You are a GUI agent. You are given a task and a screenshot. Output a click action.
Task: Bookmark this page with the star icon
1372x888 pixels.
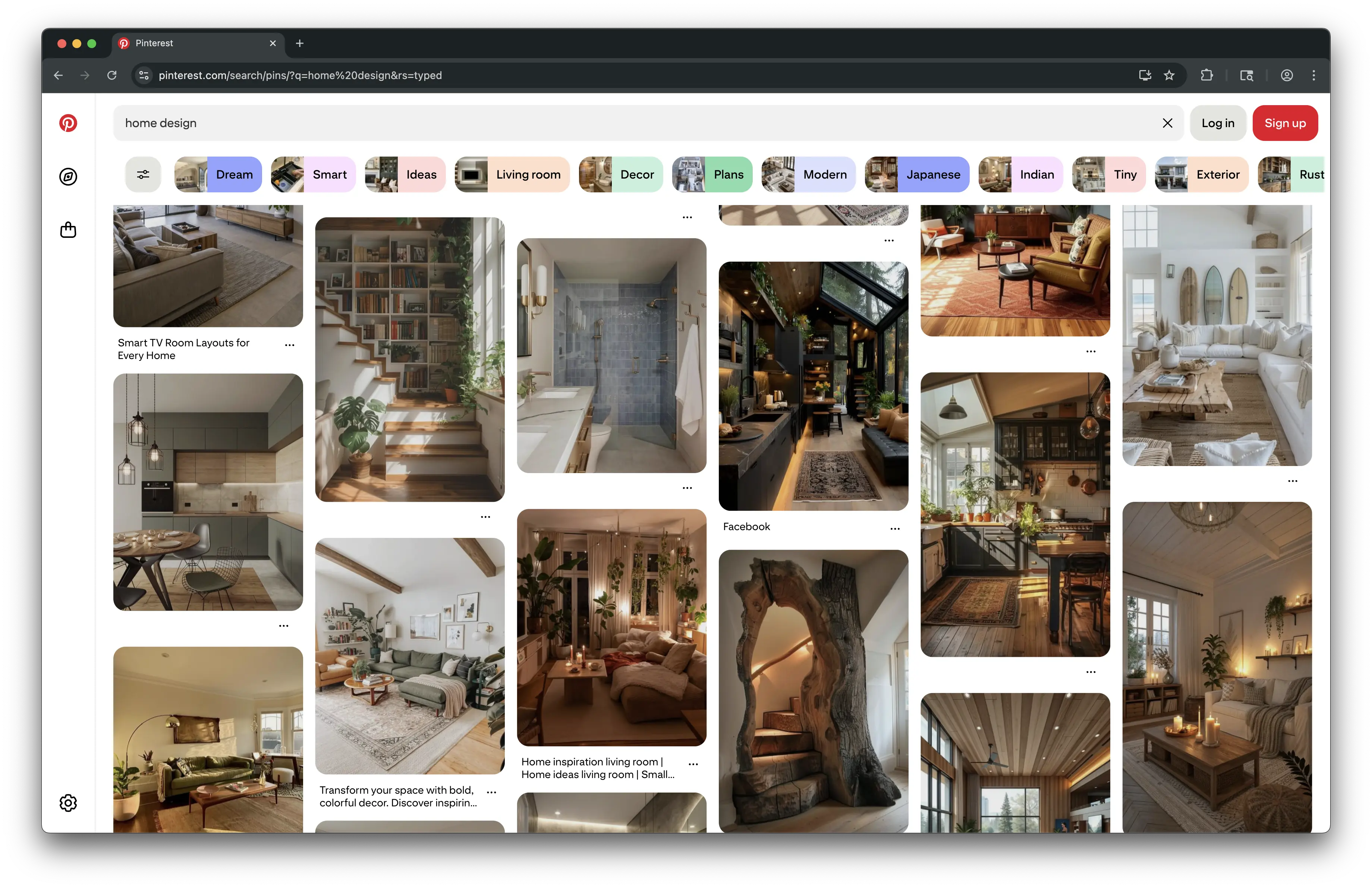point(1169,75)
